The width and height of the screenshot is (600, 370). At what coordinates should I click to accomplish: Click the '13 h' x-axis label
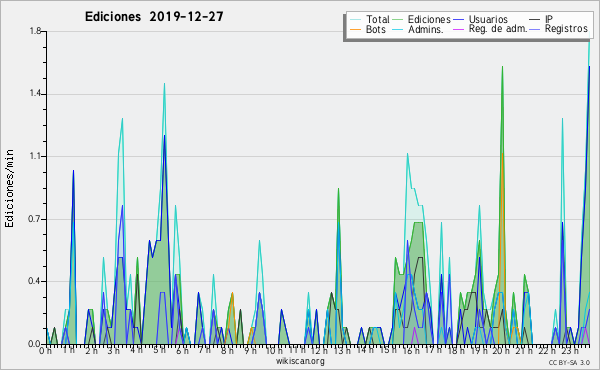click(x=341, y=350)
